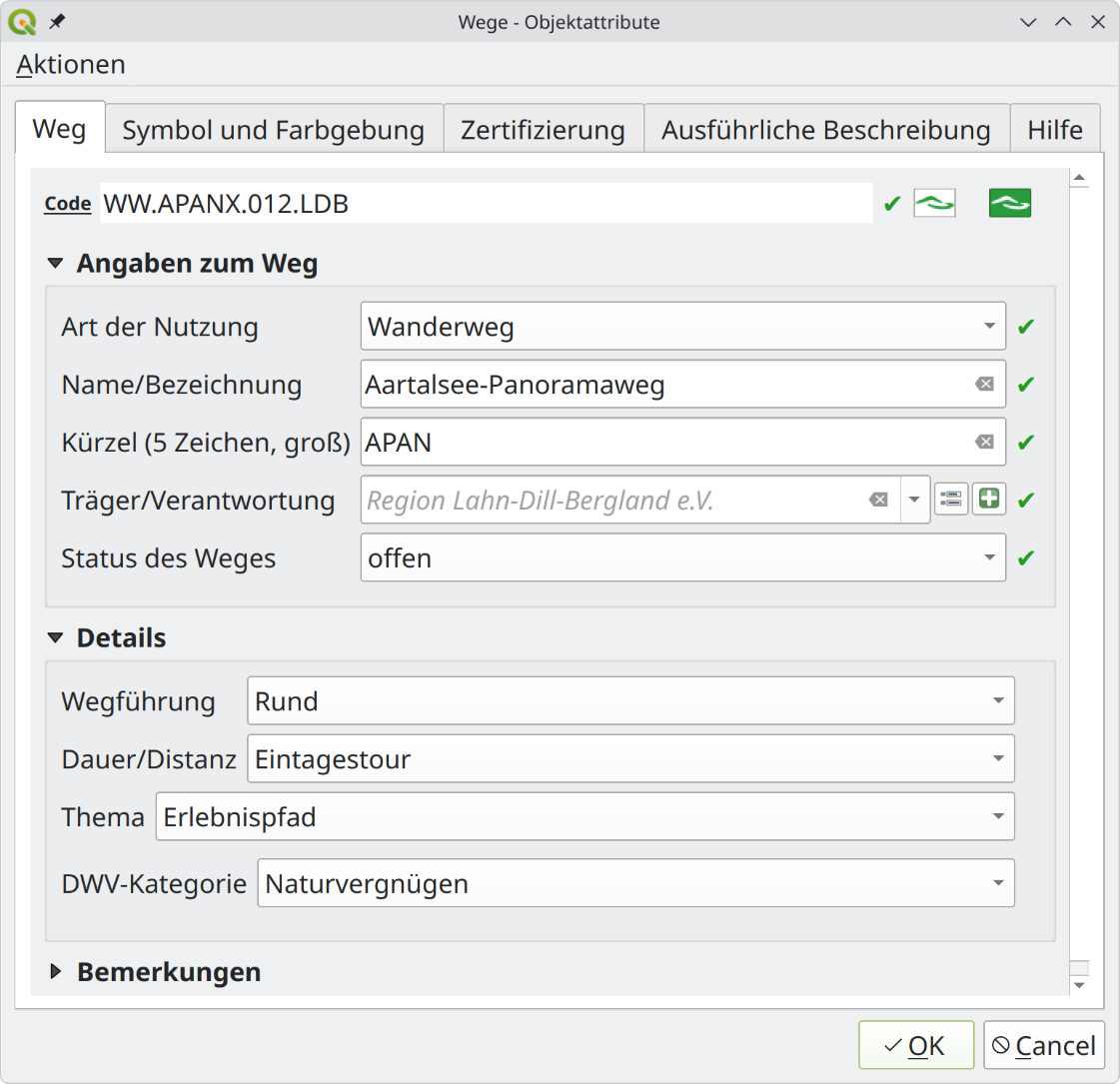
Task: Add a new Träger entry with the plus icon
Action: pos(989,500)
